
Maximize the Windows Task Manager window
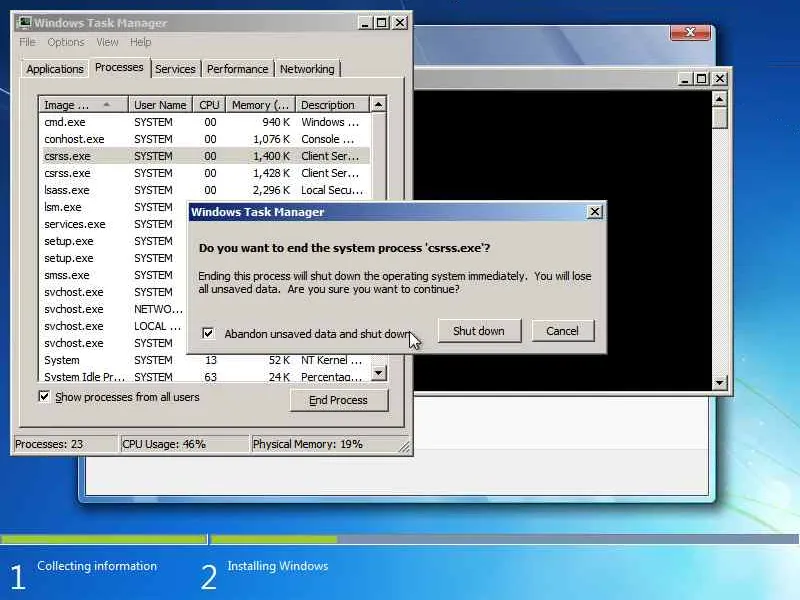click(382, 23)
